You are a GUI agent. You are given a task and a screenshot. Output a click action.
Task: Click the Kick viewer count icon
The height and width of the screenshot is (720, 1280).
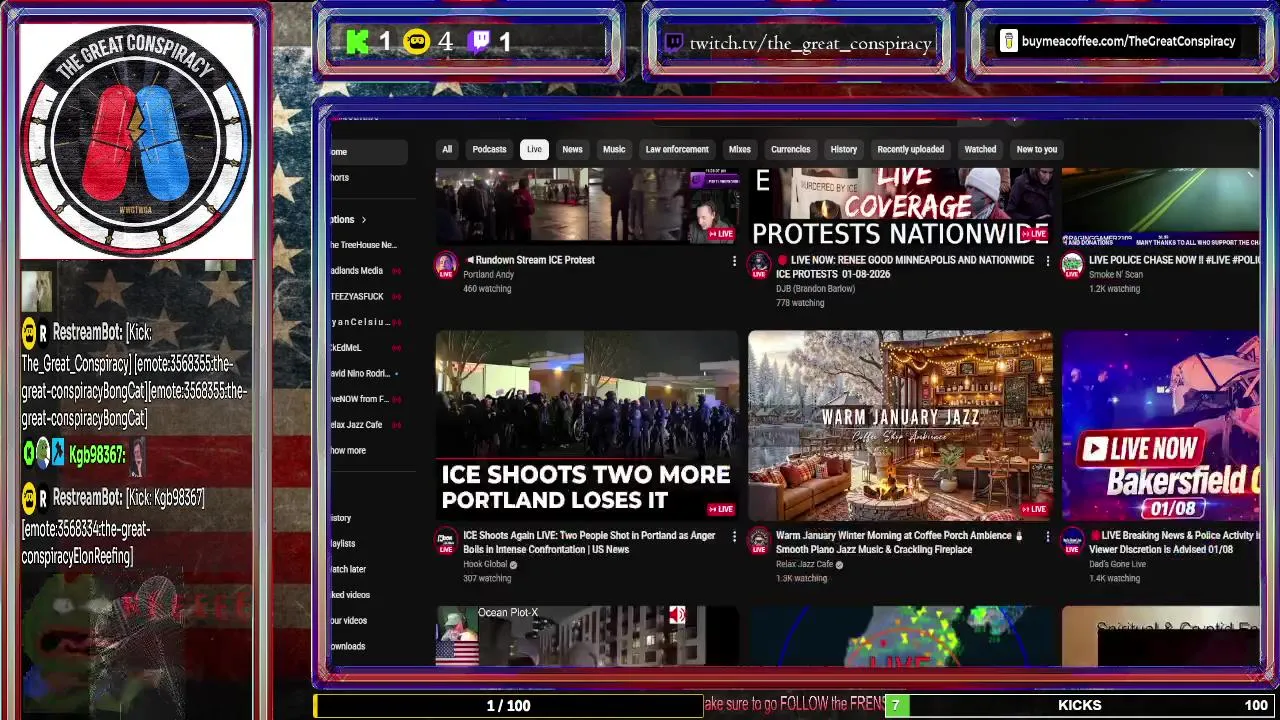tap(357, 41)
